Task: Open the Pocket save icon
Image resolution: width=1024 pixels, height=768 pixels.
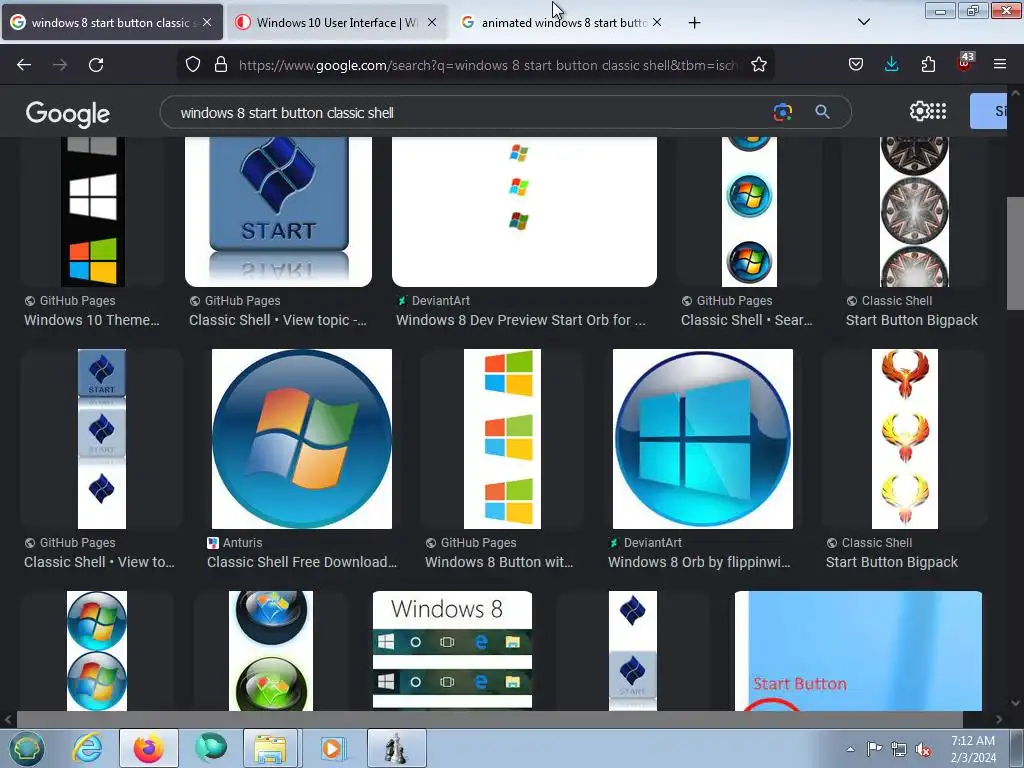Action: coord(856,65)
